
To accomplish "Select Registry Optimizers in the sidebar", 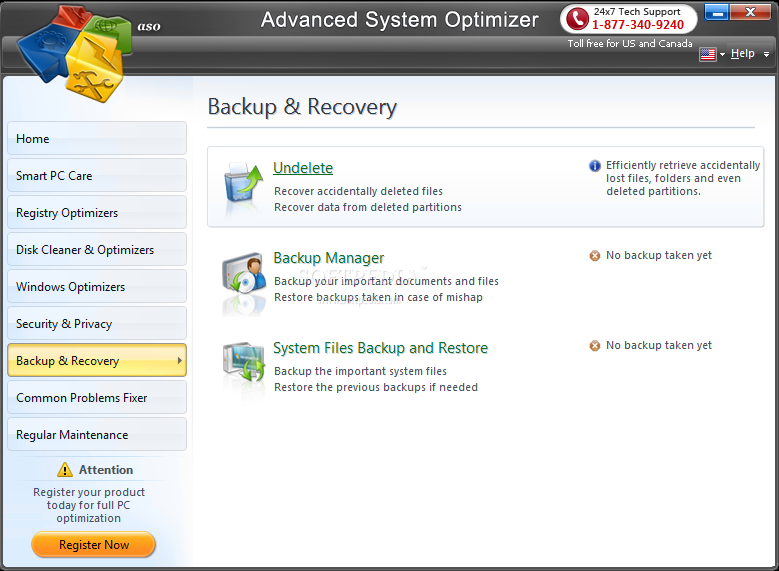I will [x=97, y=212].
